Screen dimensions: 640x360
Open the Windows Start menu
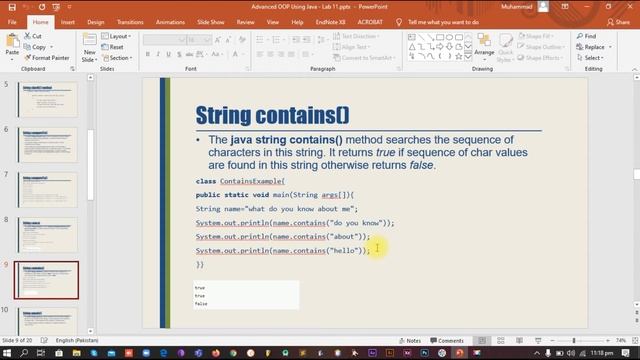click(7, 353)
